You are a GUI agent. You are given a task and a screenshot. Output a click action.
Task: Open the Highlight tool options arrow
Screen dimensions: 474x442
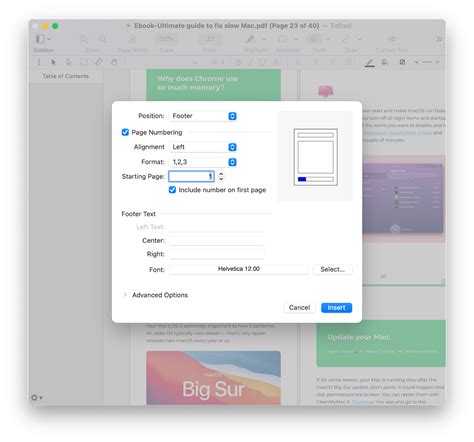tap(264, 39)
